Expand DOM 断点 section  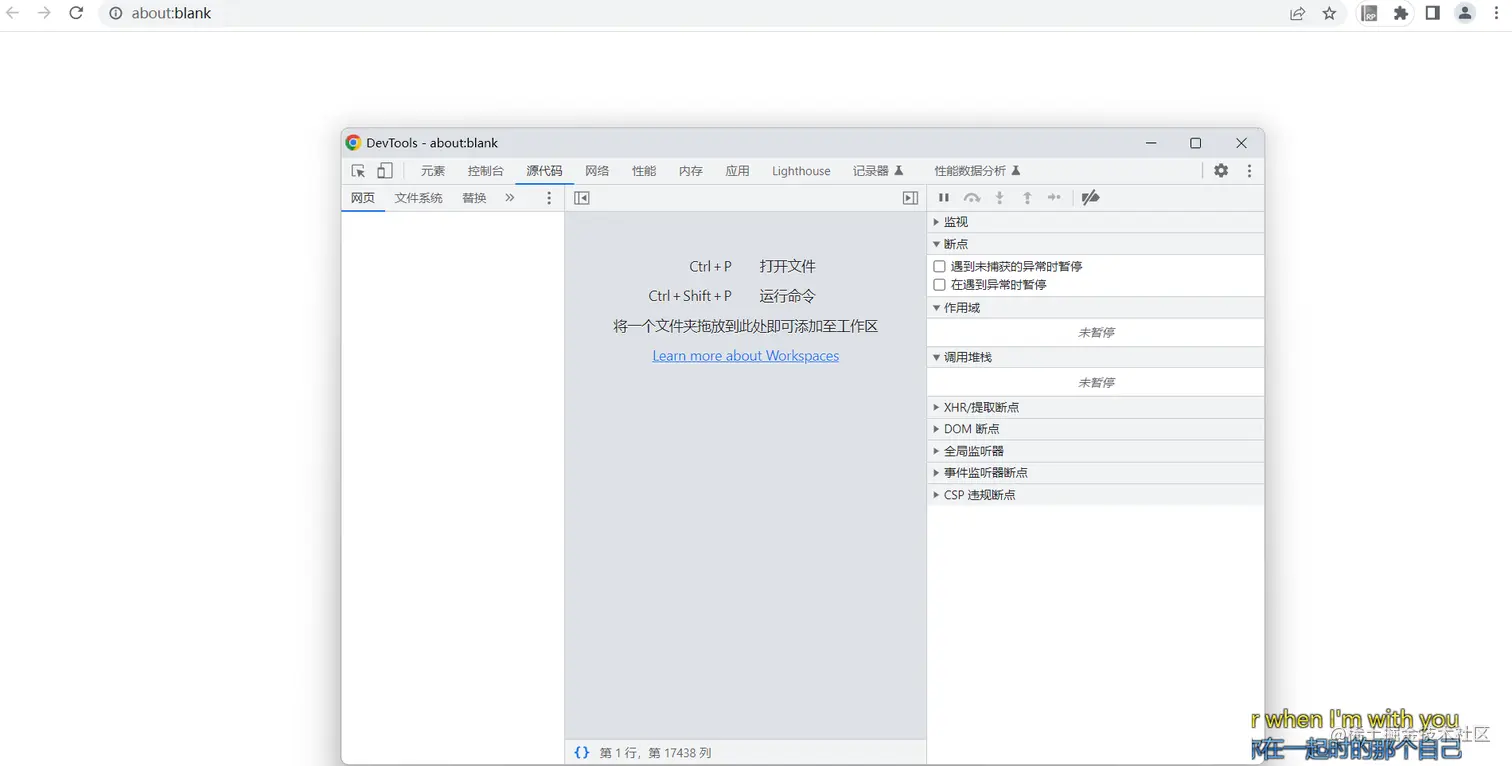click(x=1096, y=429)
